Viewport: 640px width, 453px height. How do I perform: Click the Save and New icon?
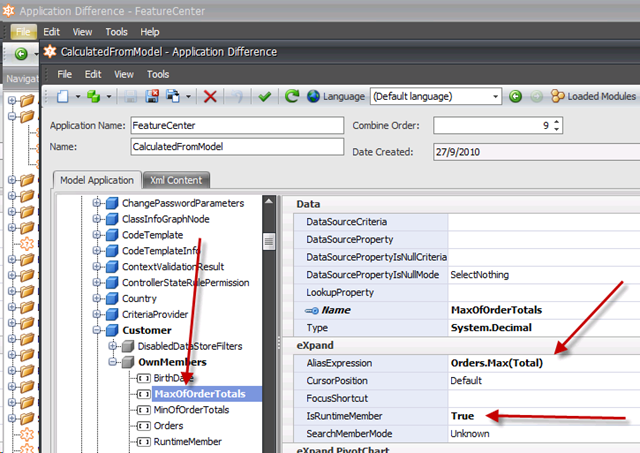[173, 96]
